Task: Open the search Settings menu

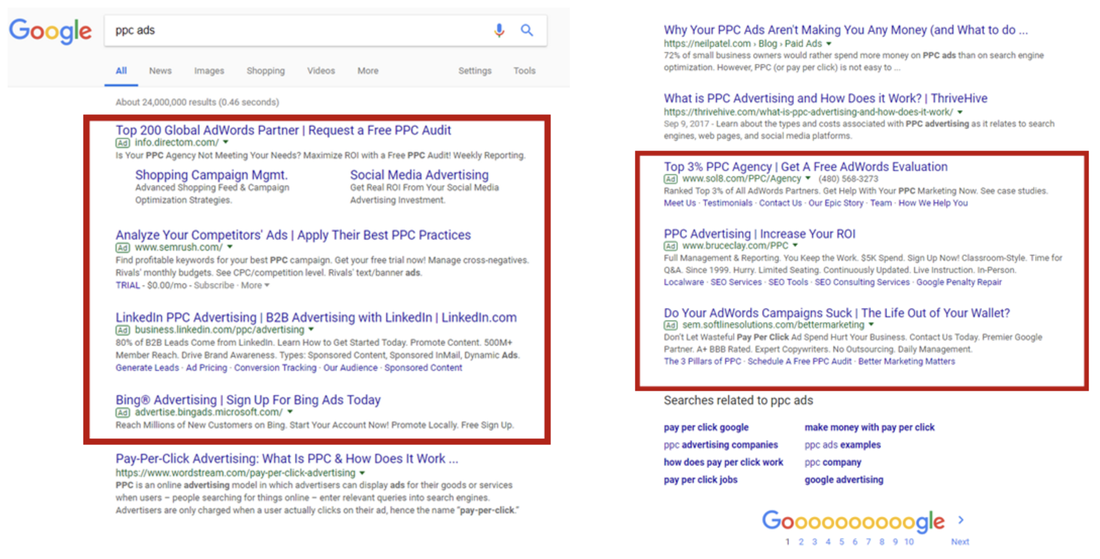Action: [475, 71]
